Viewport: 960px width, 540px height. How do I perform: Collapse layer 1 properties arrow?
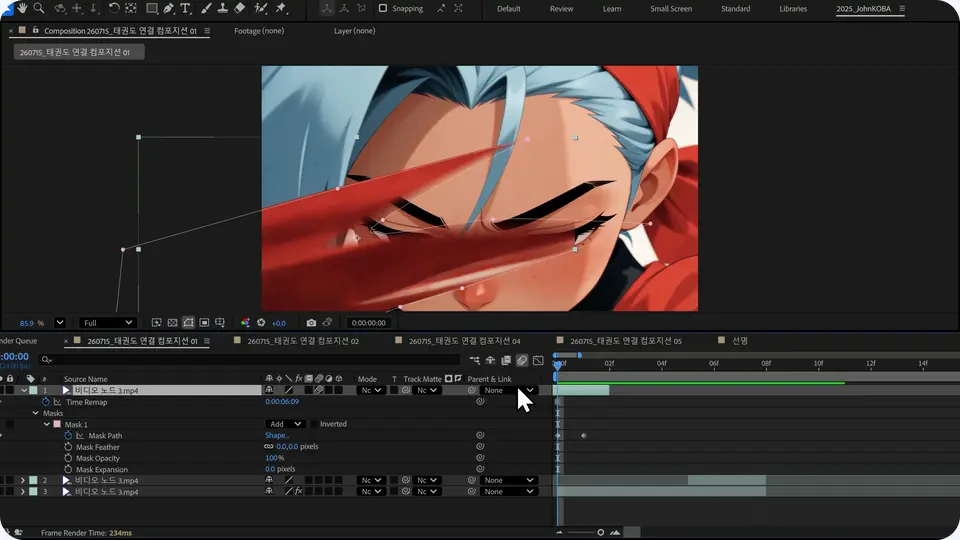tap(23, 390)
